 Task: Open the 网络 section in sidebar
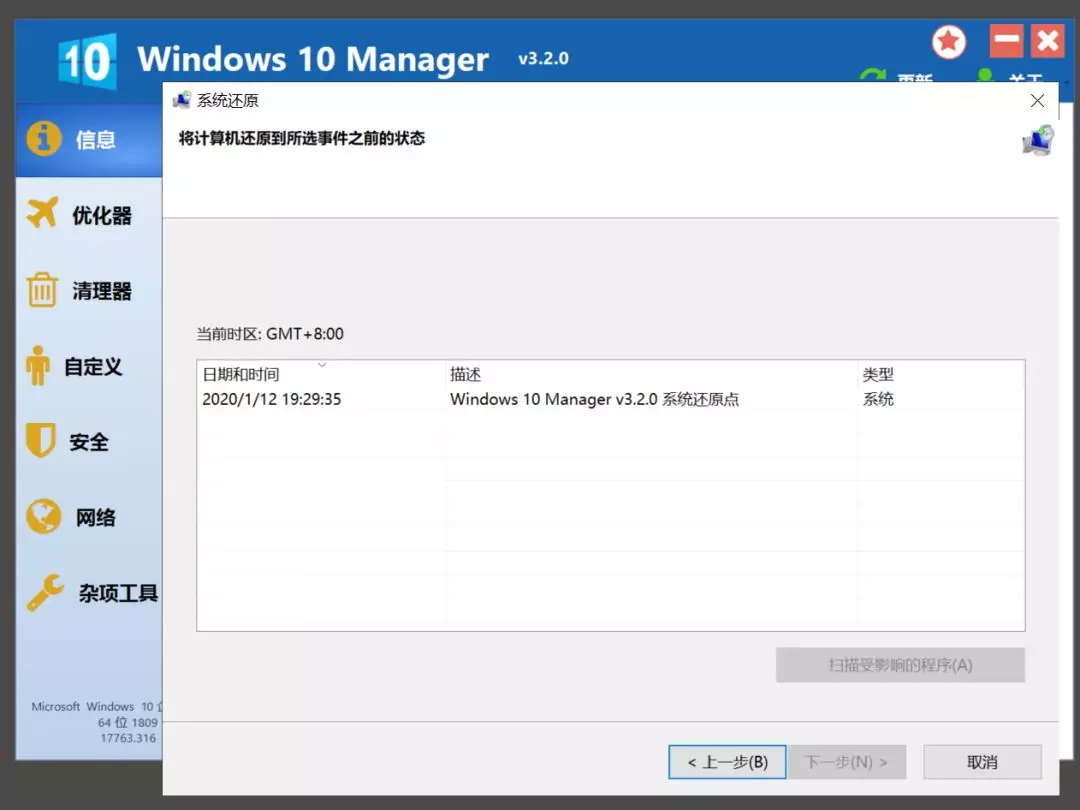click(x=89, y=517)
